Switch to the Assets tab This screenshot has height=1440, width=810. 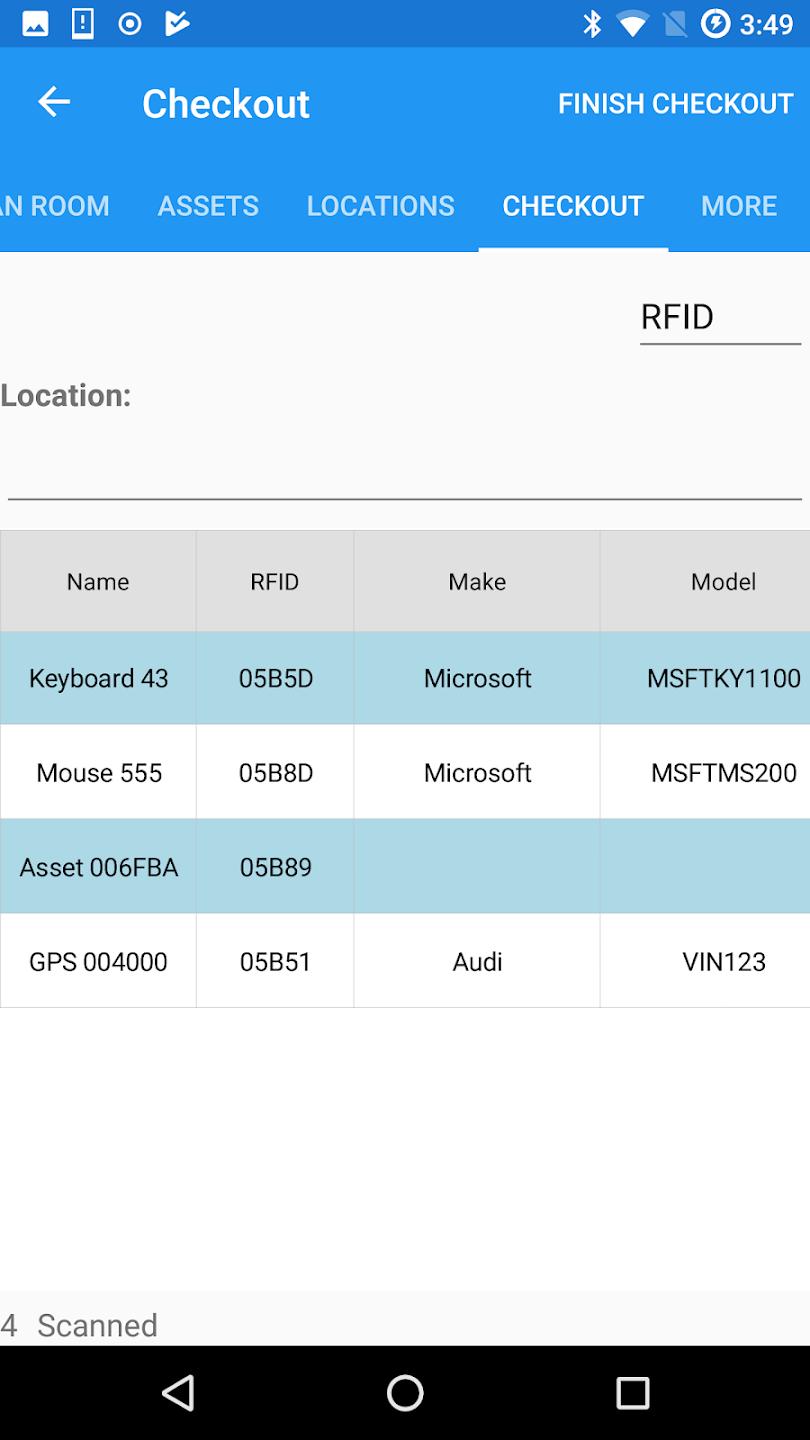point(208,206)
